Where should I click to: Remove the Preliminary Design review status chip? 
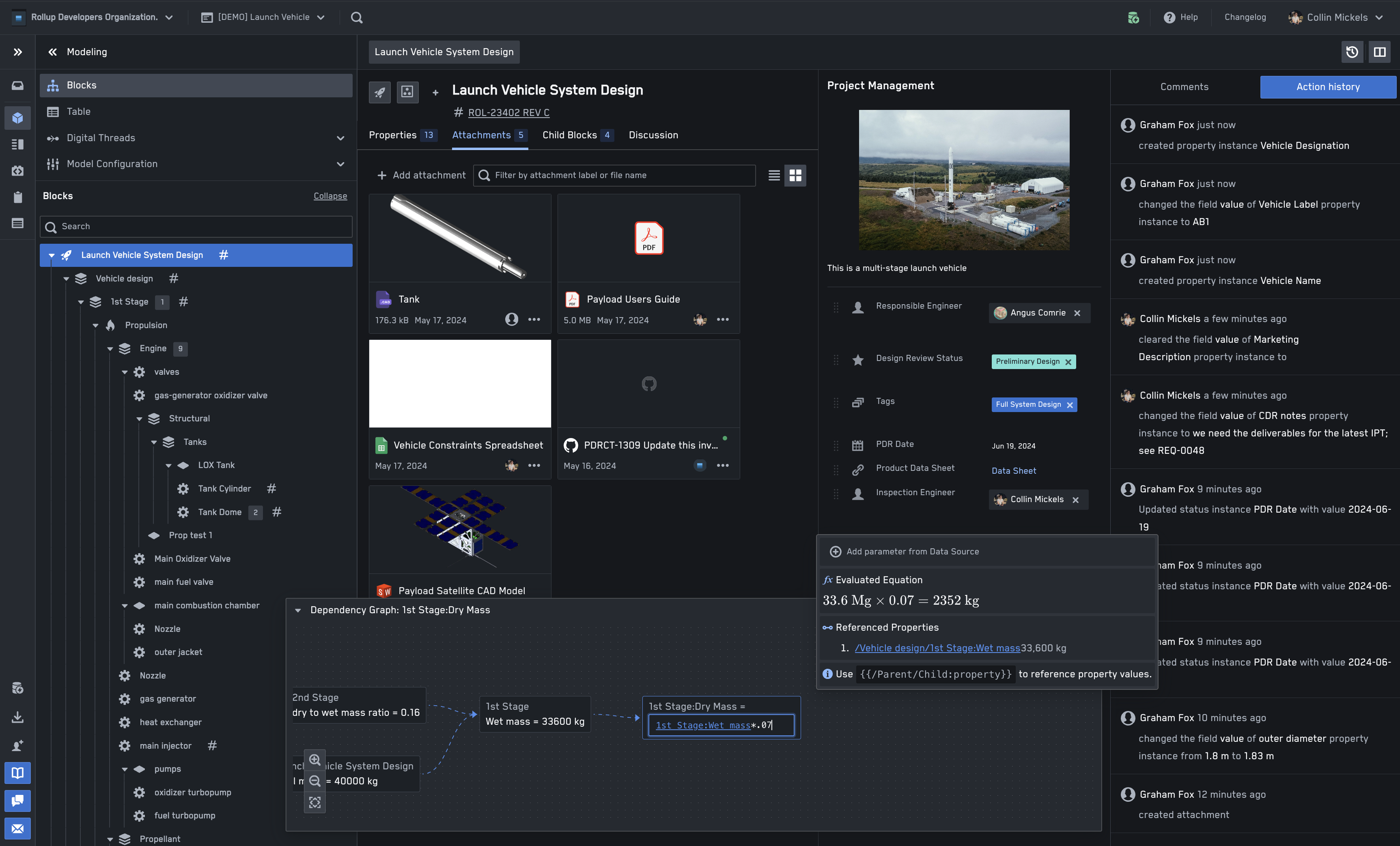pyautogui.click(x=1068, y=362)
